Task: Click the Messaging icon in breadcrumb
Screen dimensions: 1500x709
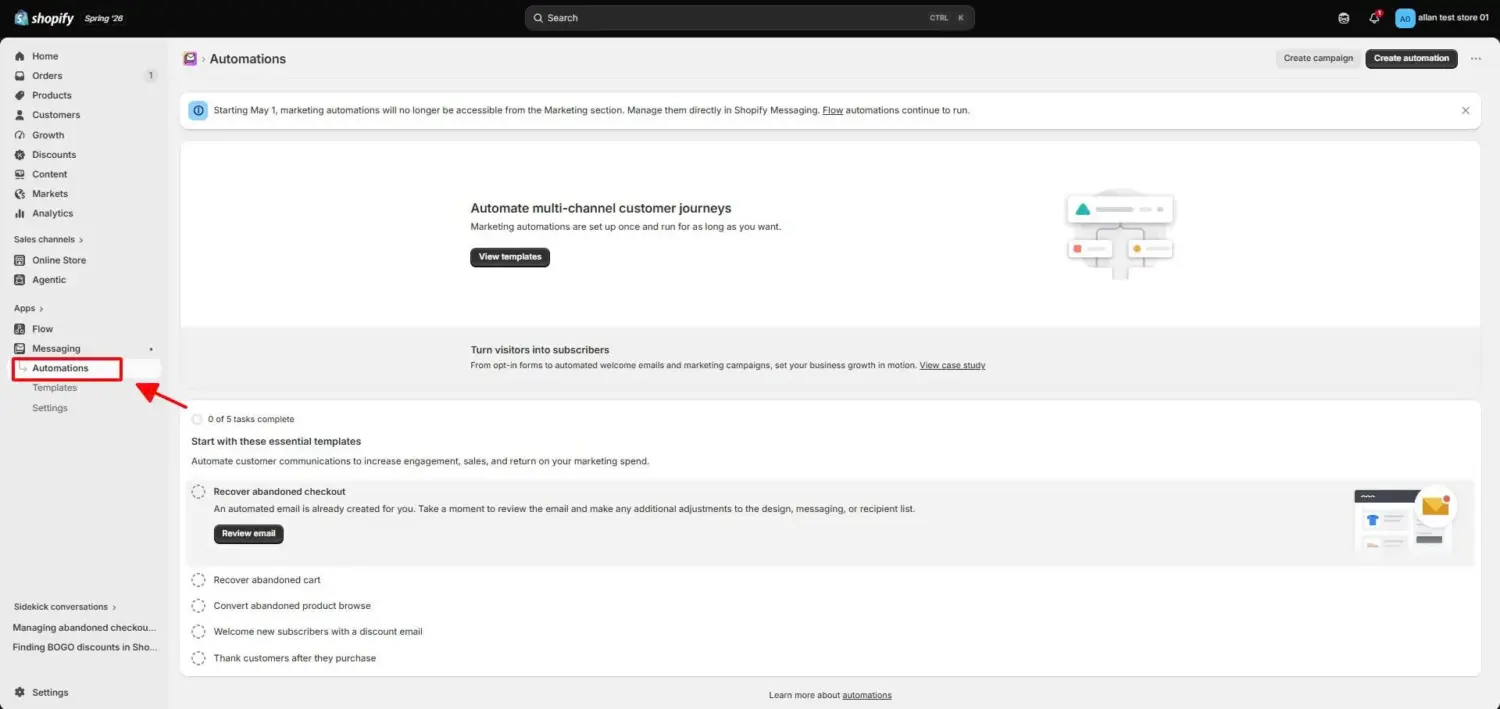Action: click(x=190, y=59)
